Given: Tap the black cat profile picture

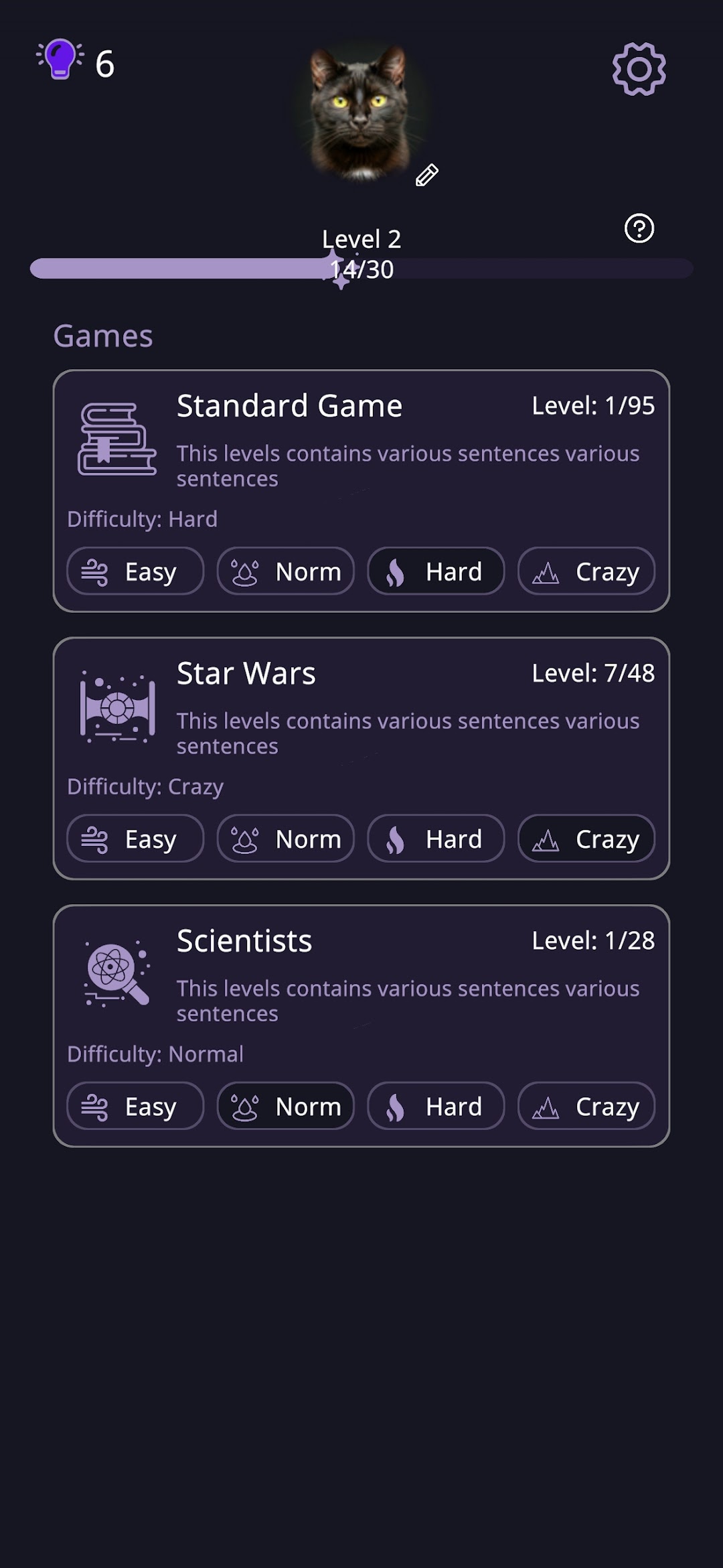Looking at the screenshot, I should coord(359,112).
